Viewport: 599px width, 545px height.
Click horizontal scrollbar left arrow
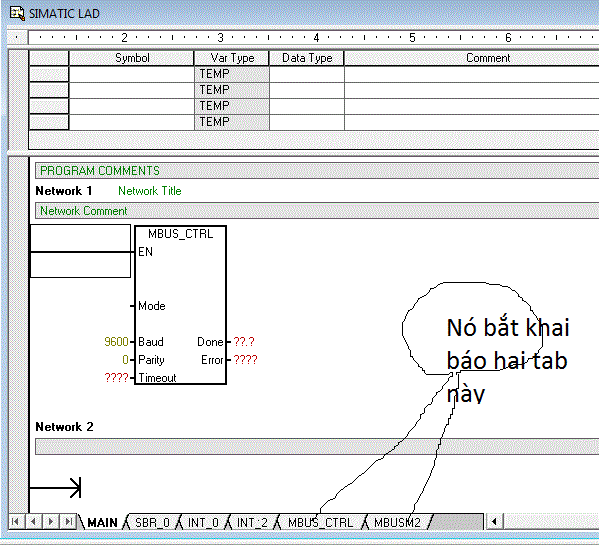click(494, 522)
